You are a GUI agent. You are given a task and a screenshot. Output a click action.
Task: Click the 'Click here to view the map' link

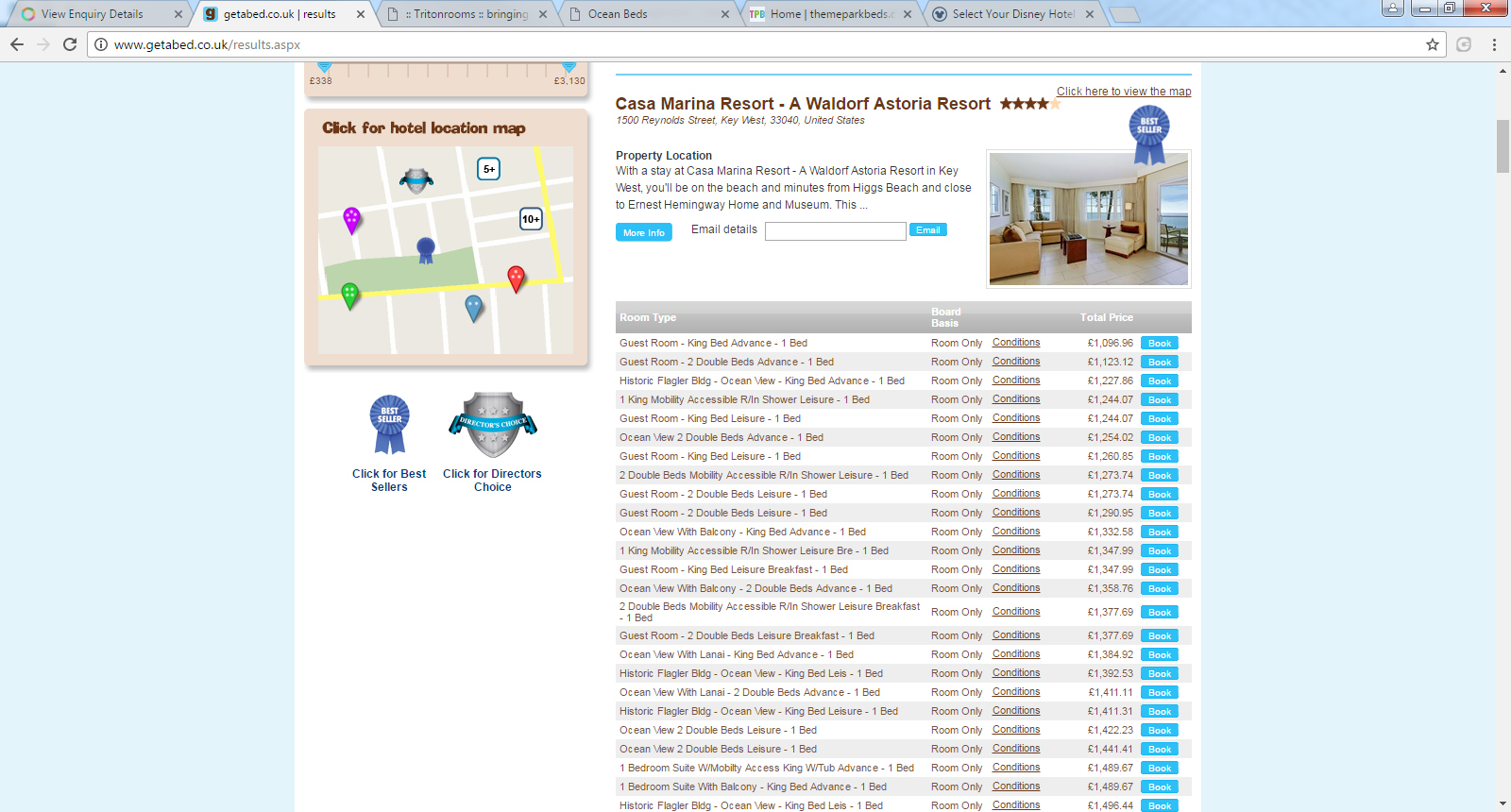1124,92
